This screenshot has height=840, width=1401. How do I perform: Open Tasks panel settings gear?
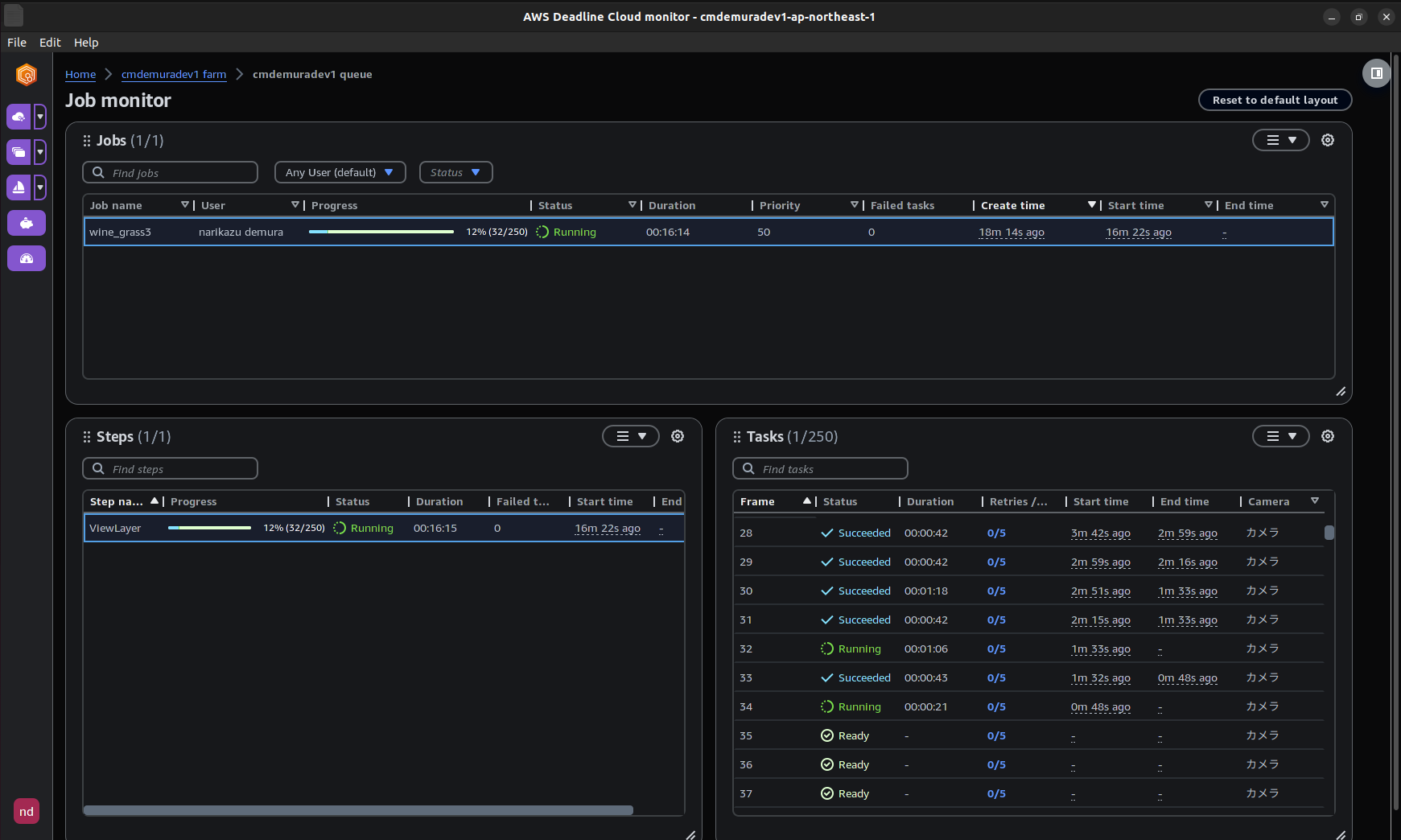coord(1328,436)
